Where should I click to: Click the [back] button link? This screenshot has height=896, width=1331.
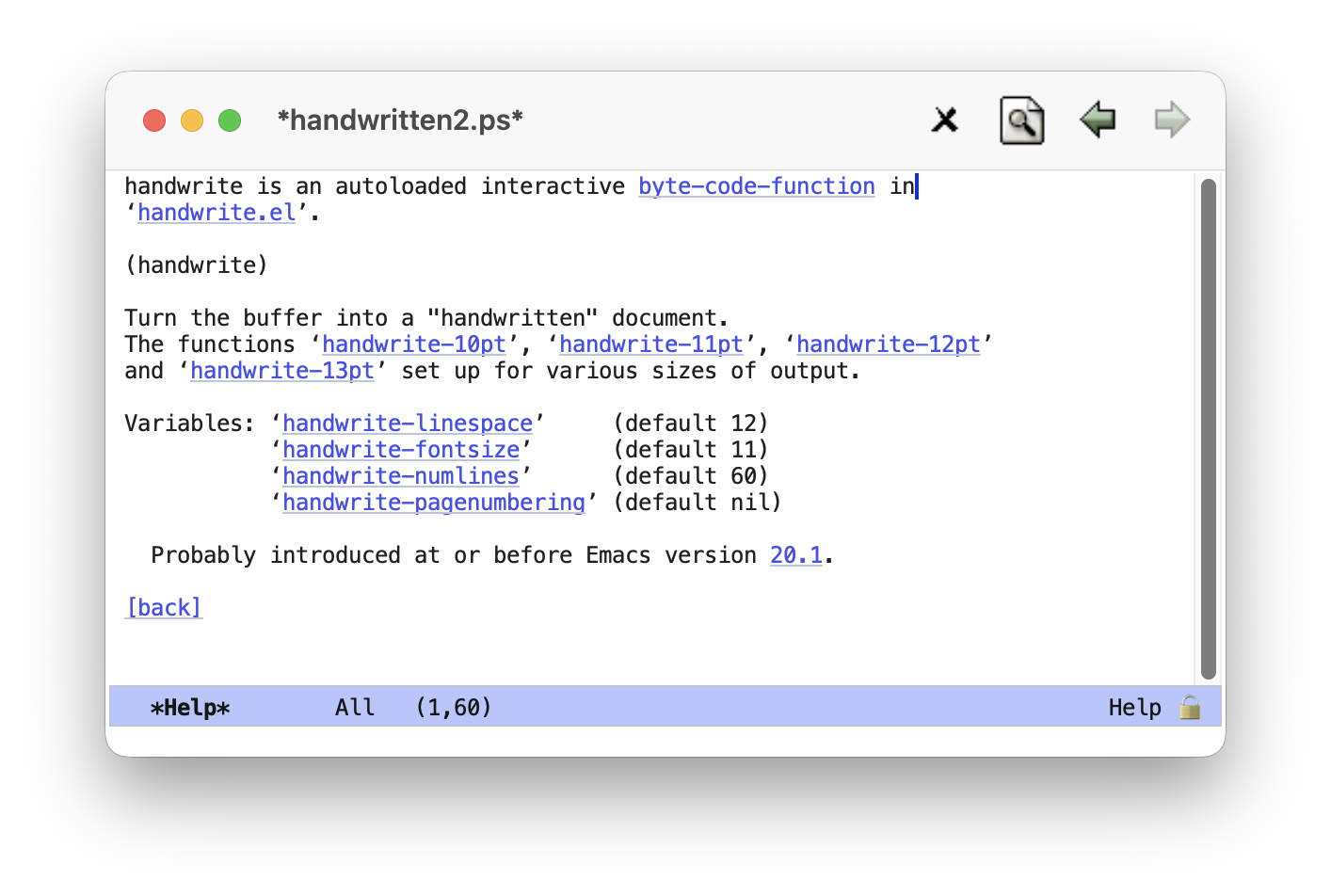[x=164, y=608]
